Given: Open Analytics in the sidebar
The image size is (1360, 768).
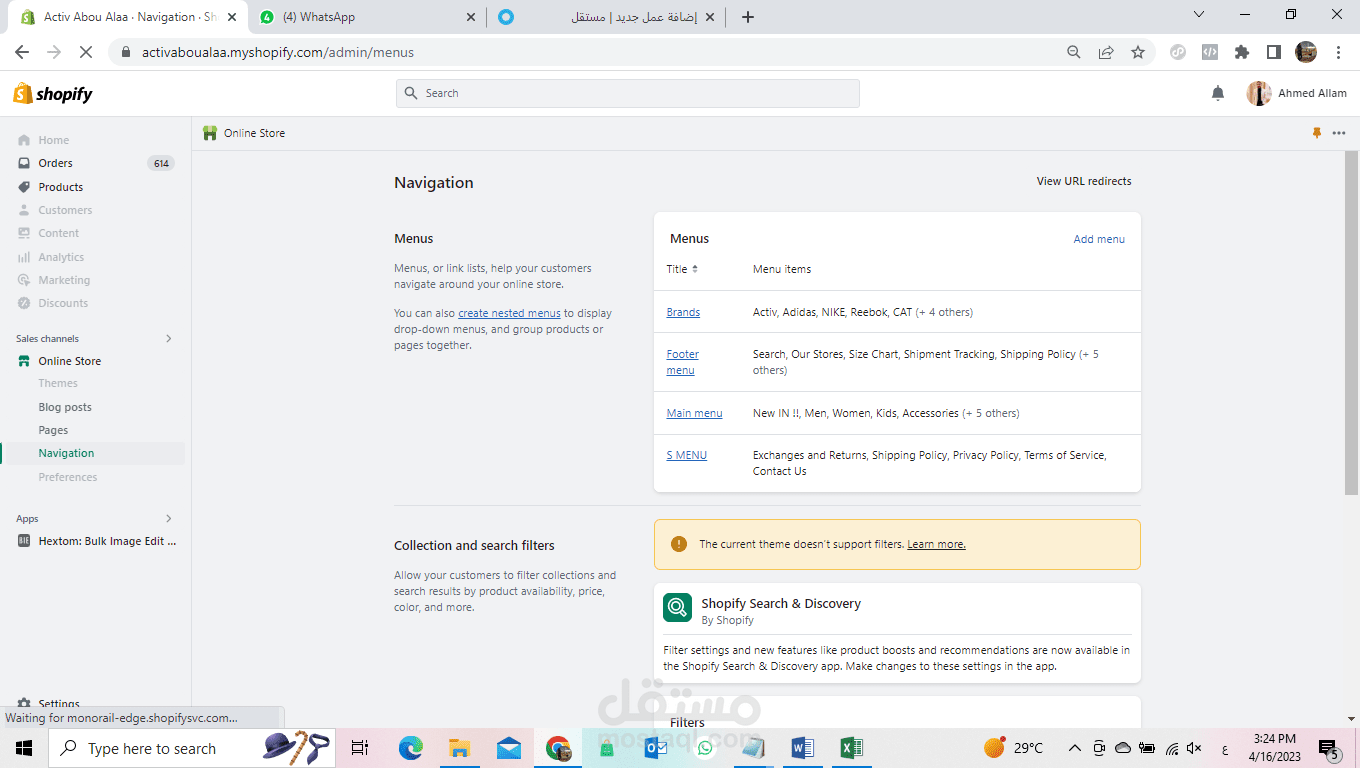Looking at the screenshot, I should click(x=61, y=257).
